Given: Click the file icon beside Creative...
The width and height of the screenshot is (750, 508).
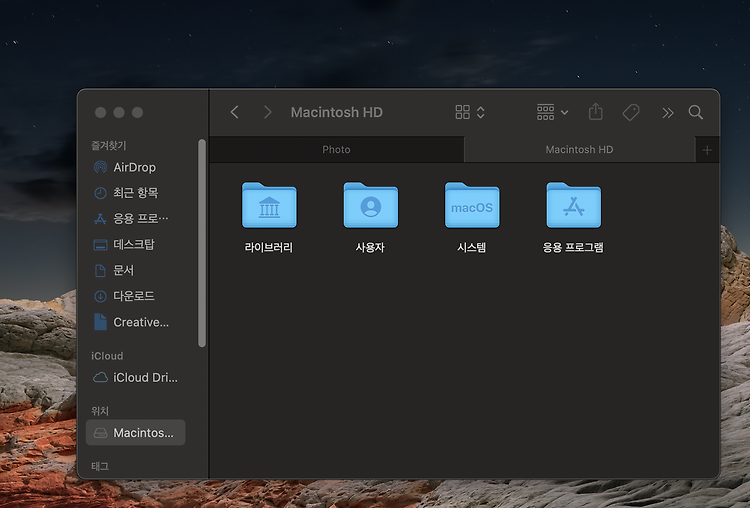Looking at the screenshot, I should (x=100, y=322).
